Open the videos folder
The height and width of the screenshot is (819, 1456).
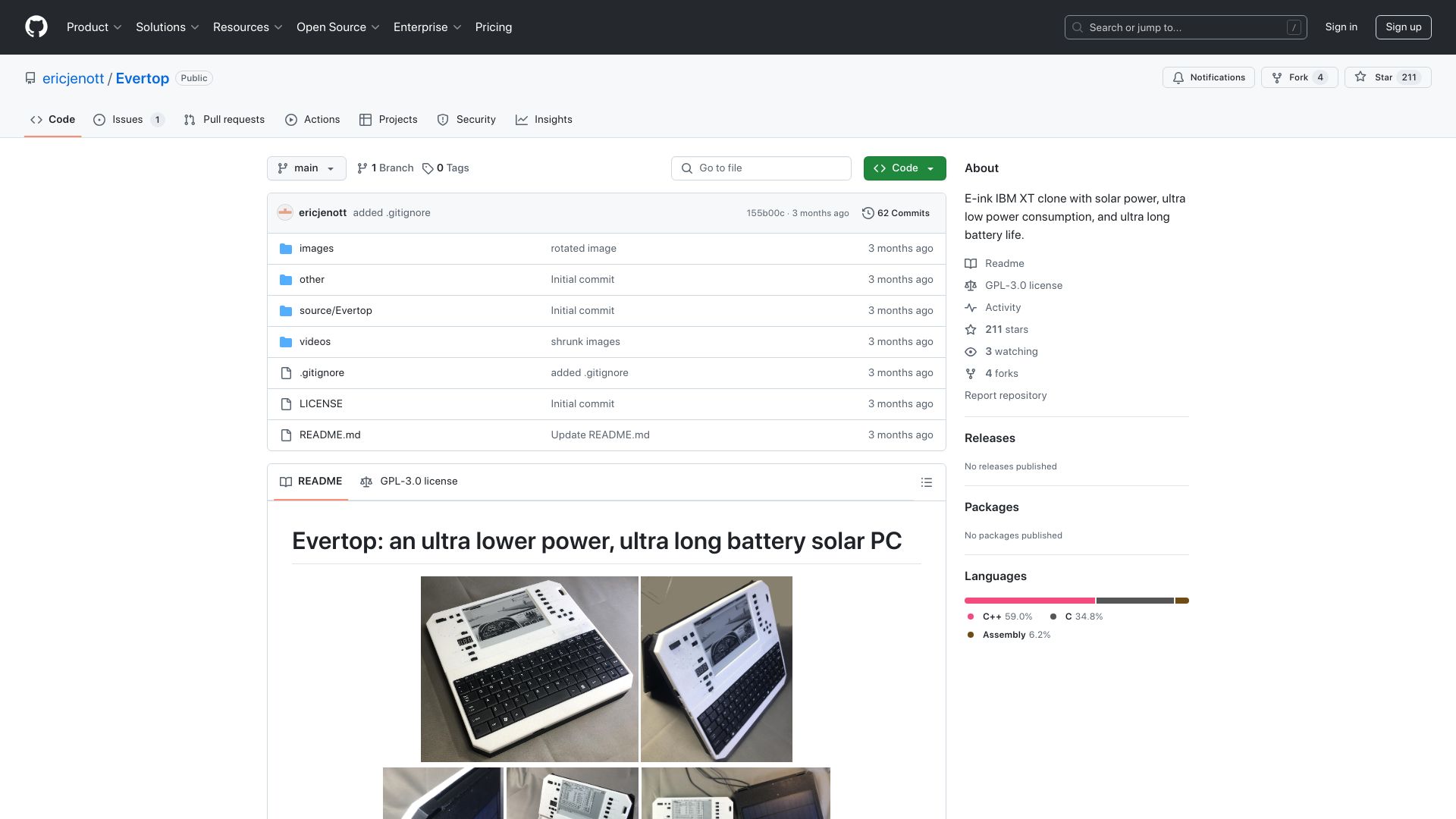(315, 342)
